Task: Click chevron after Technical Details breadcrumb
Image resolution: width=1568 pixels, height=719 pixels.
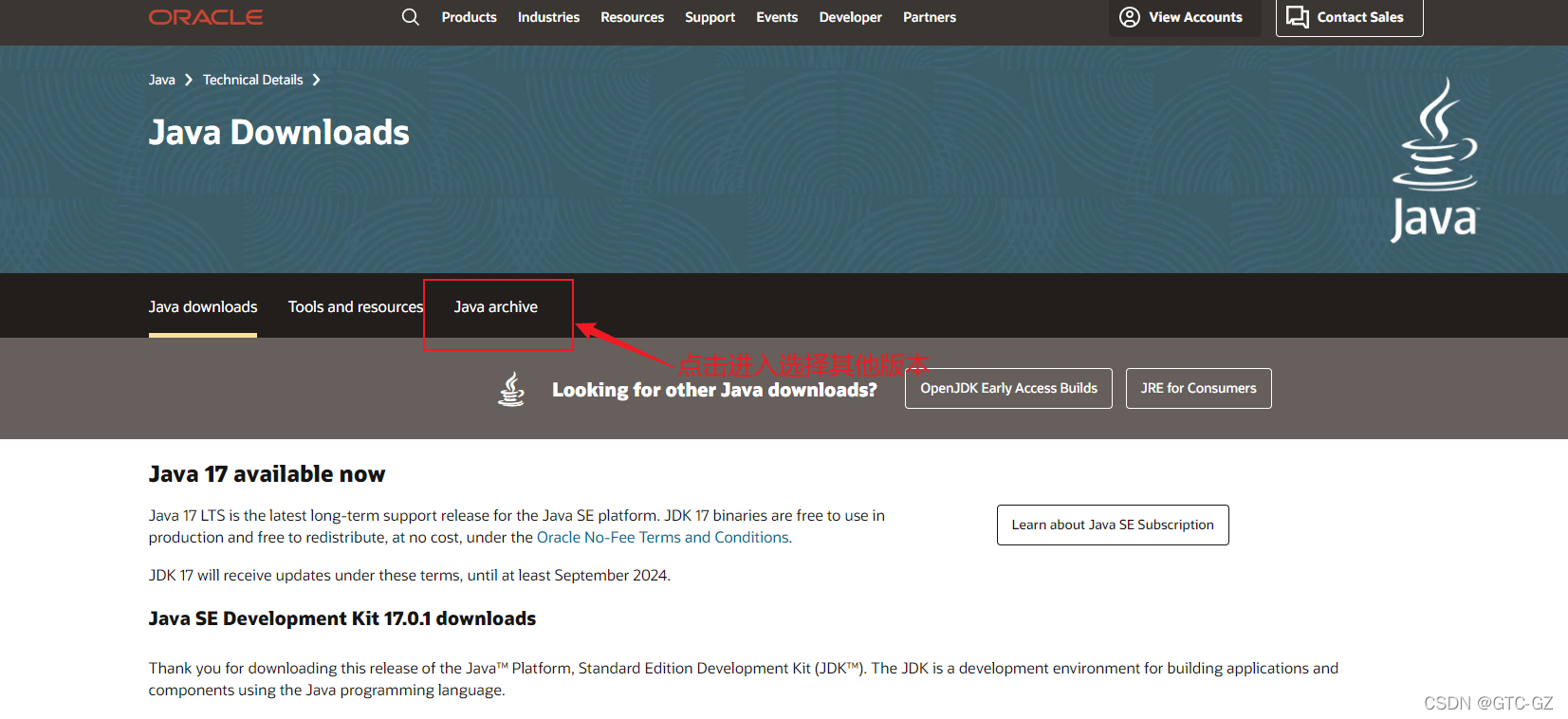Action: 317,80
